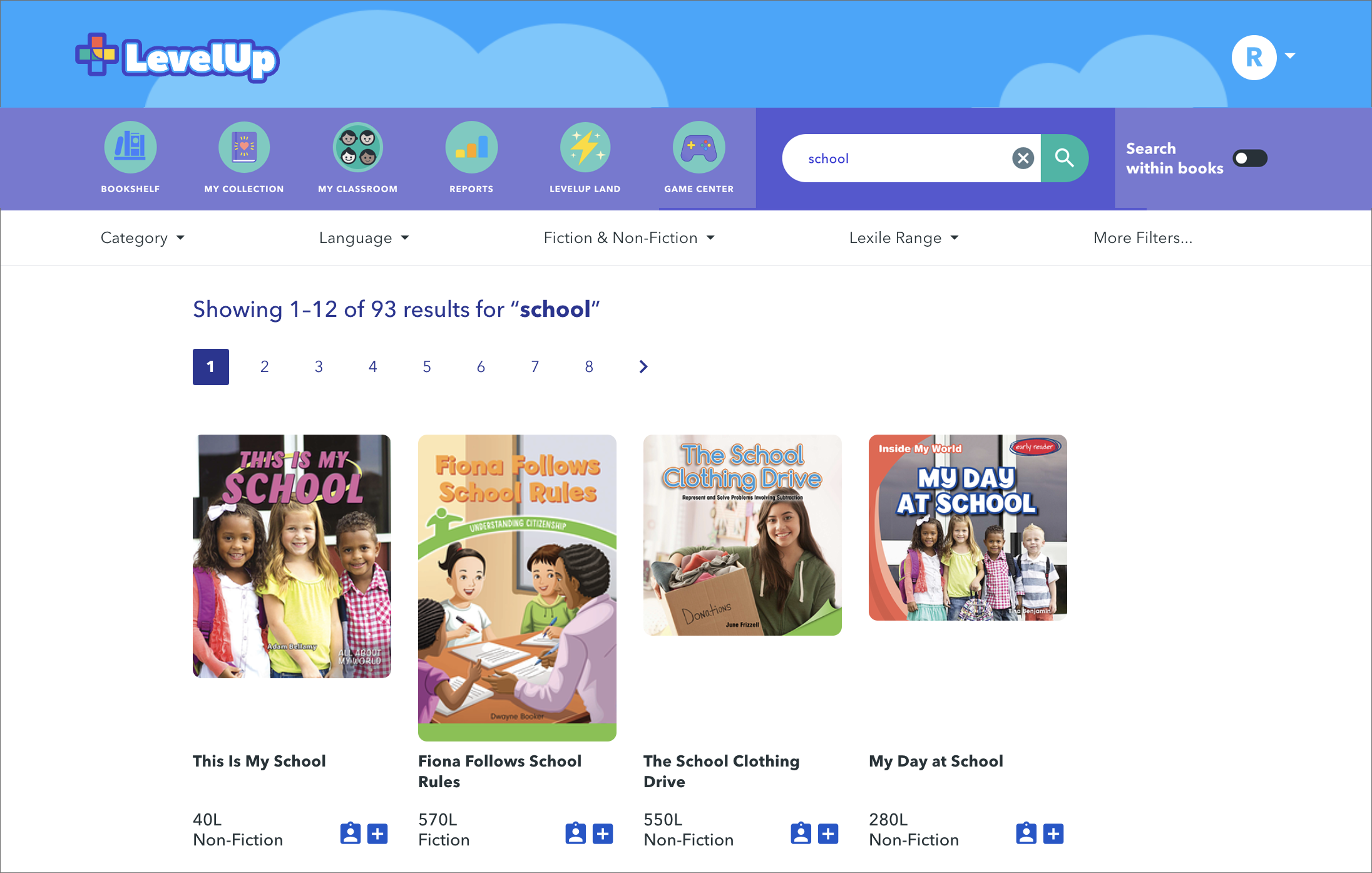Clear the search text with X icon
This screenshot has width=1372, height=873.
click(1023, 158)
